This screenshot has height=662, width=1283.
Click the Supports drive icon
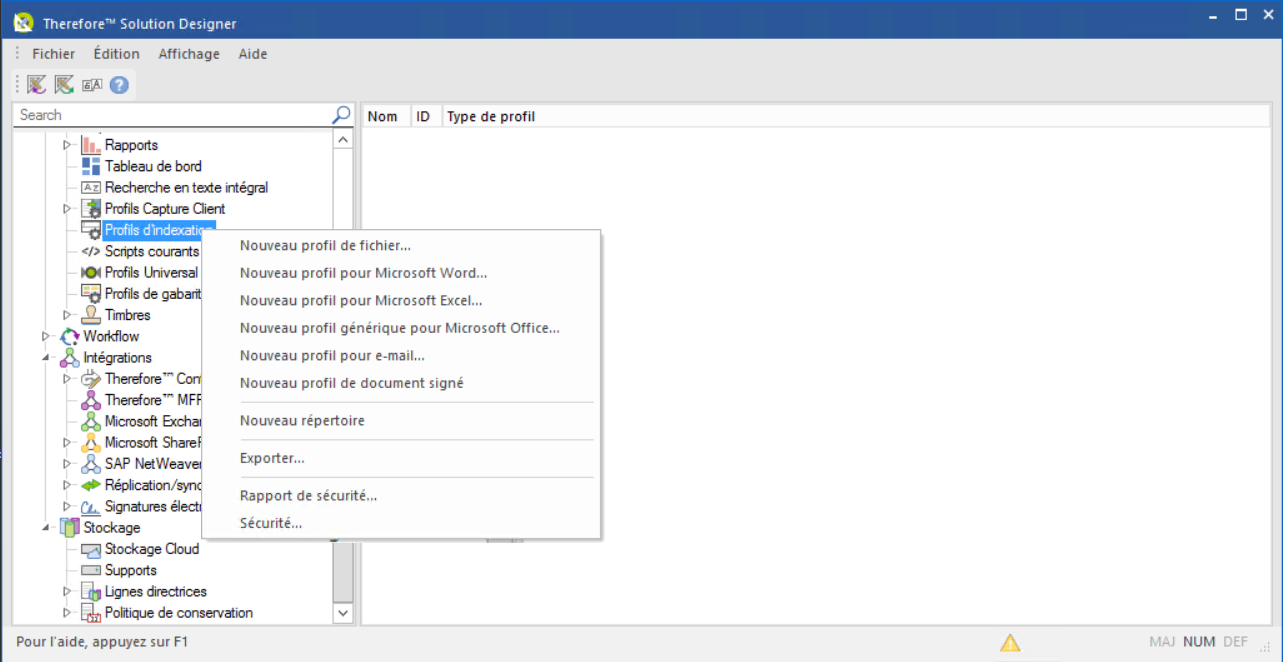click(91, 570)
